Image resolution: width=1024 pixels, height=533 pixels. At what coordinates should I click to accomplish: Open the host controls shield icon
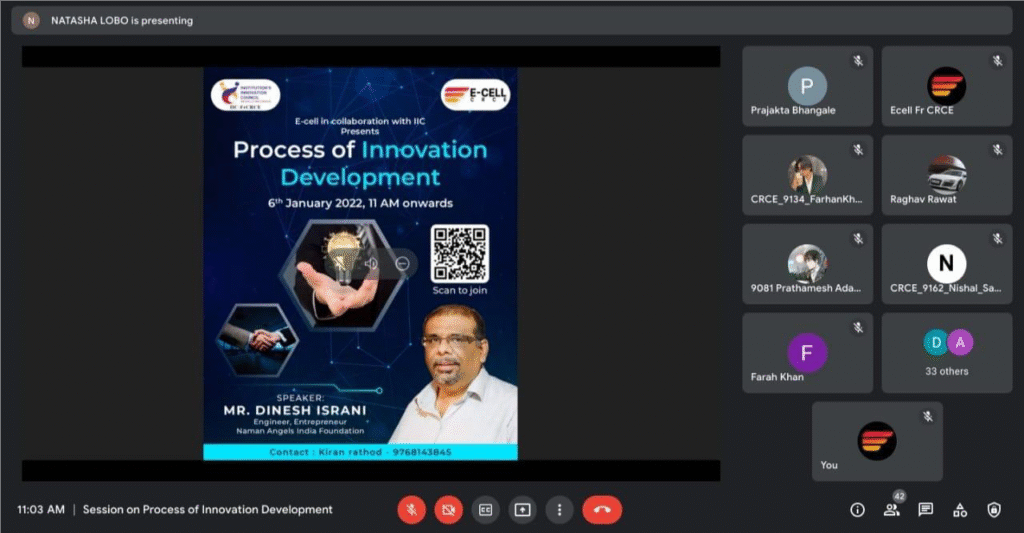coord(993,510)
